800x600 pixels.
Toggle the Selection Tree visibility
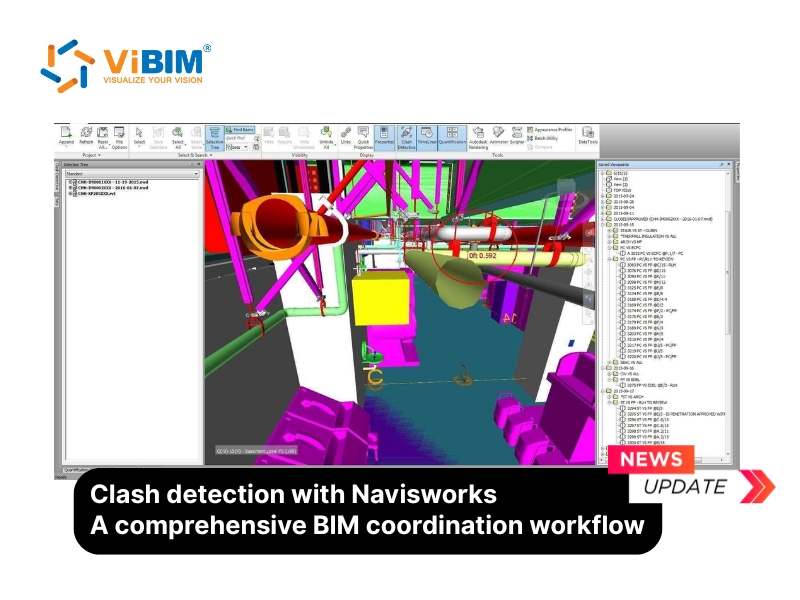215,138
